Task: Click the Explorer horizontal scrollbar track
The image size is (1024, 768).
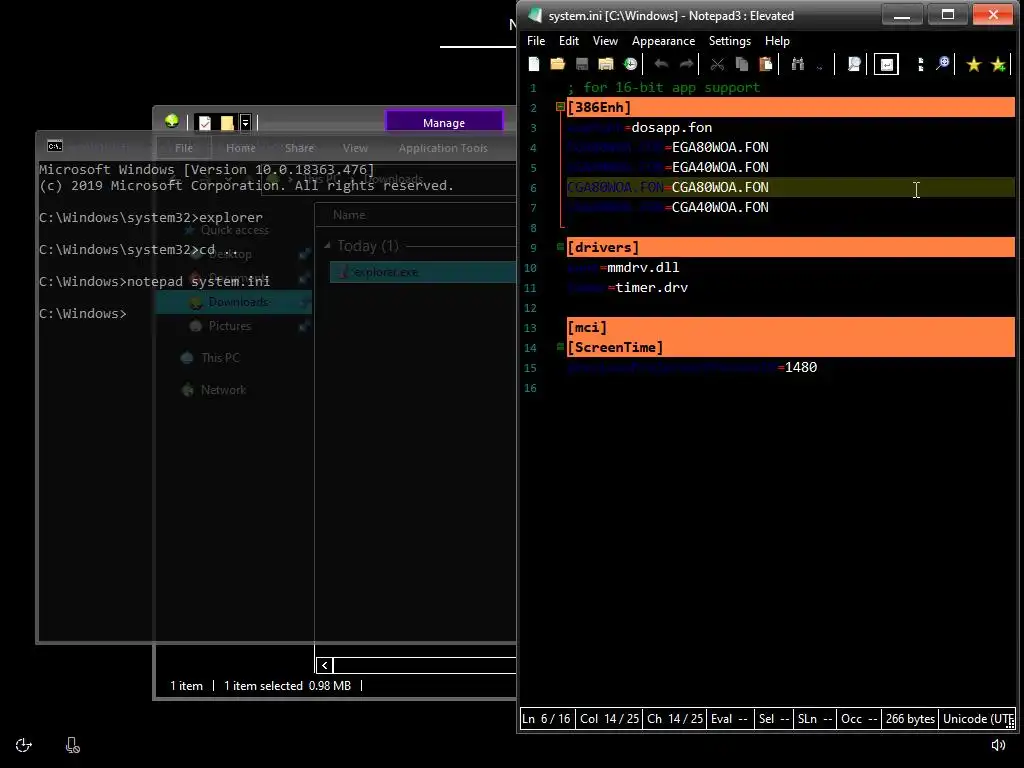Action: 424,665
